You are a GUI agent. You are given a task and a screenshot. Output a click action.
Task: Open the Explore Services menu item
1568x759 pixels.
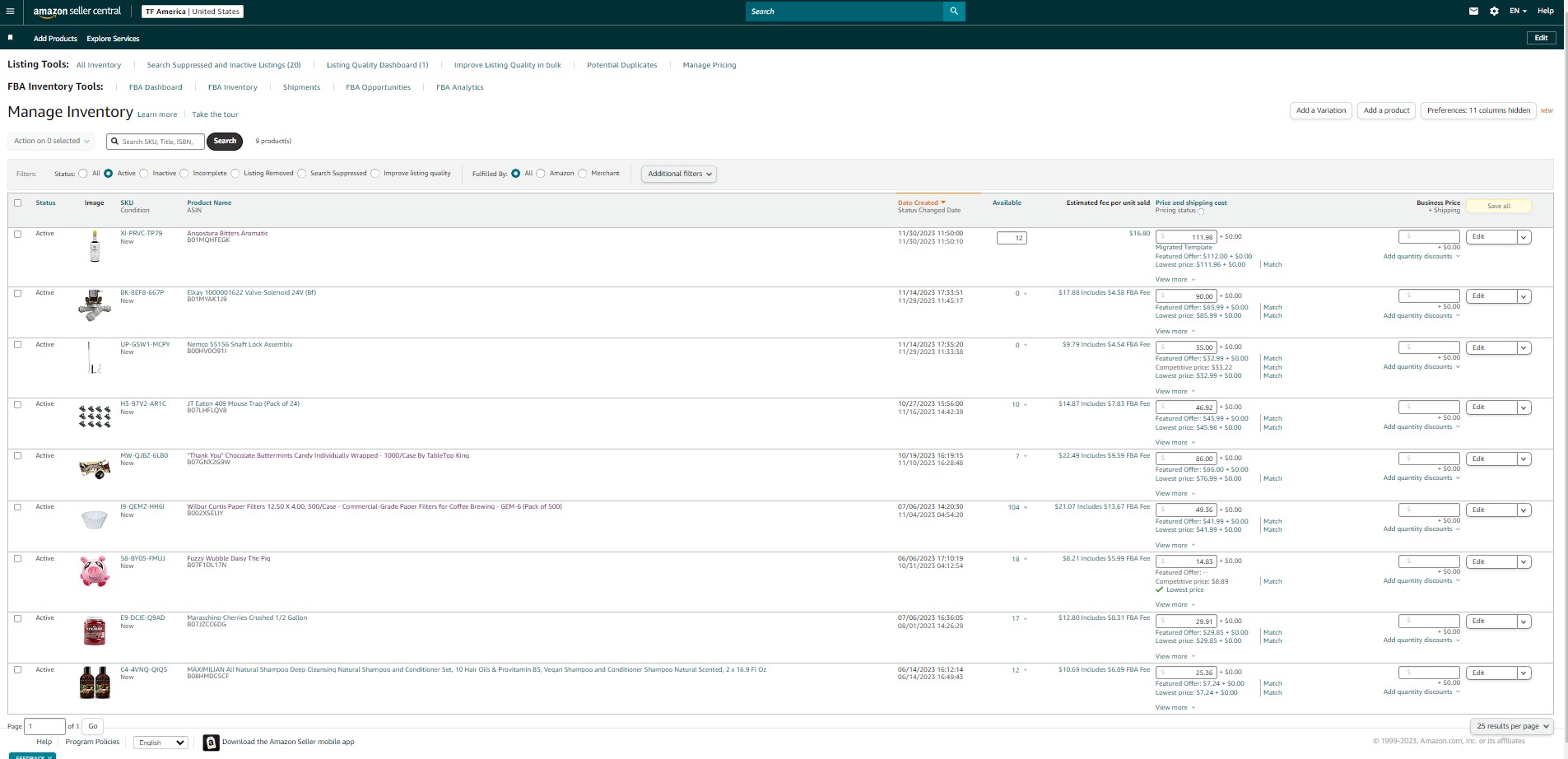(x=113, y=39)
